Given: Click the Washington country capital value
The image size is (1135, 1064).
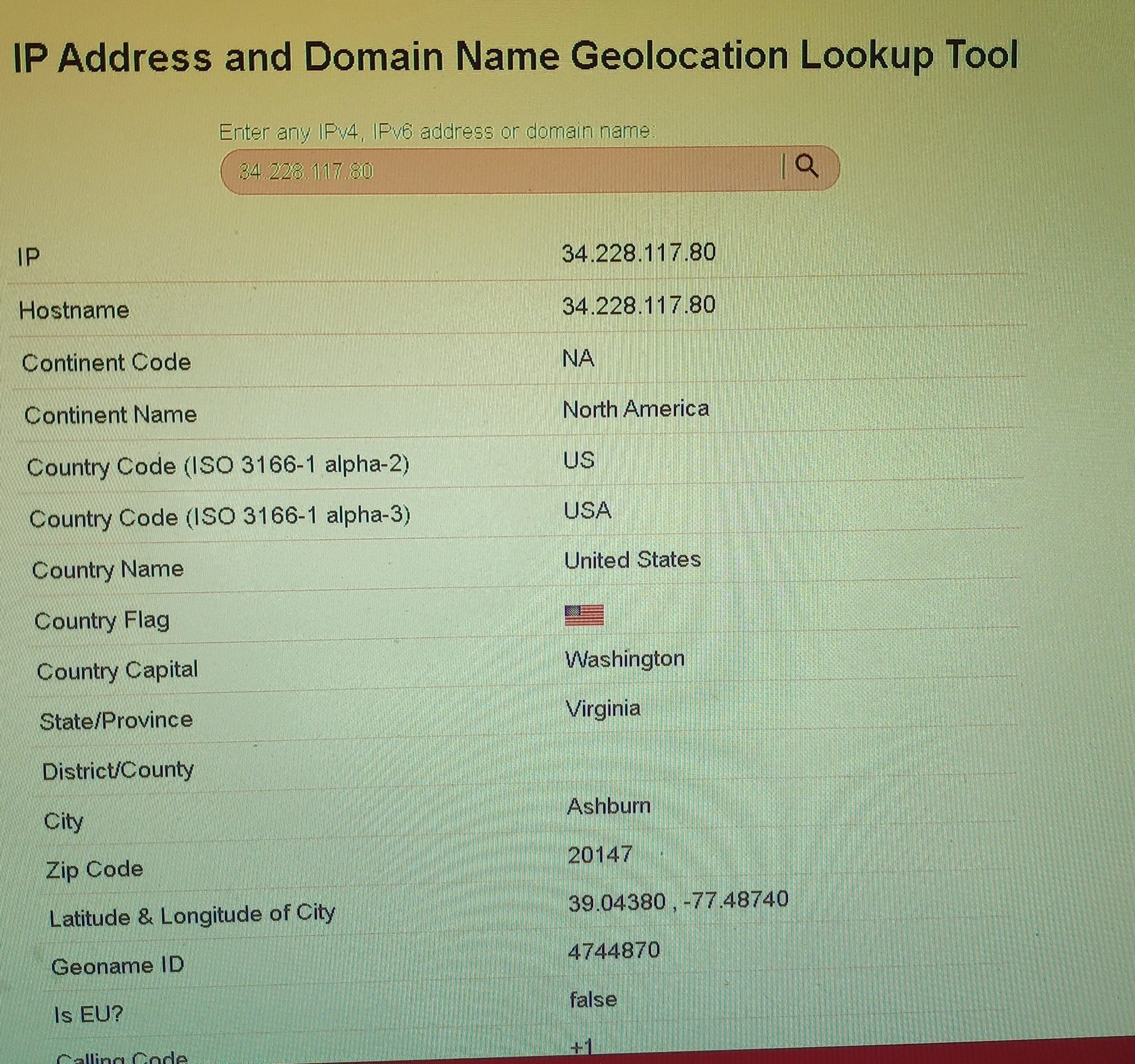Looking at the screenshot, I should click(624, 659).
